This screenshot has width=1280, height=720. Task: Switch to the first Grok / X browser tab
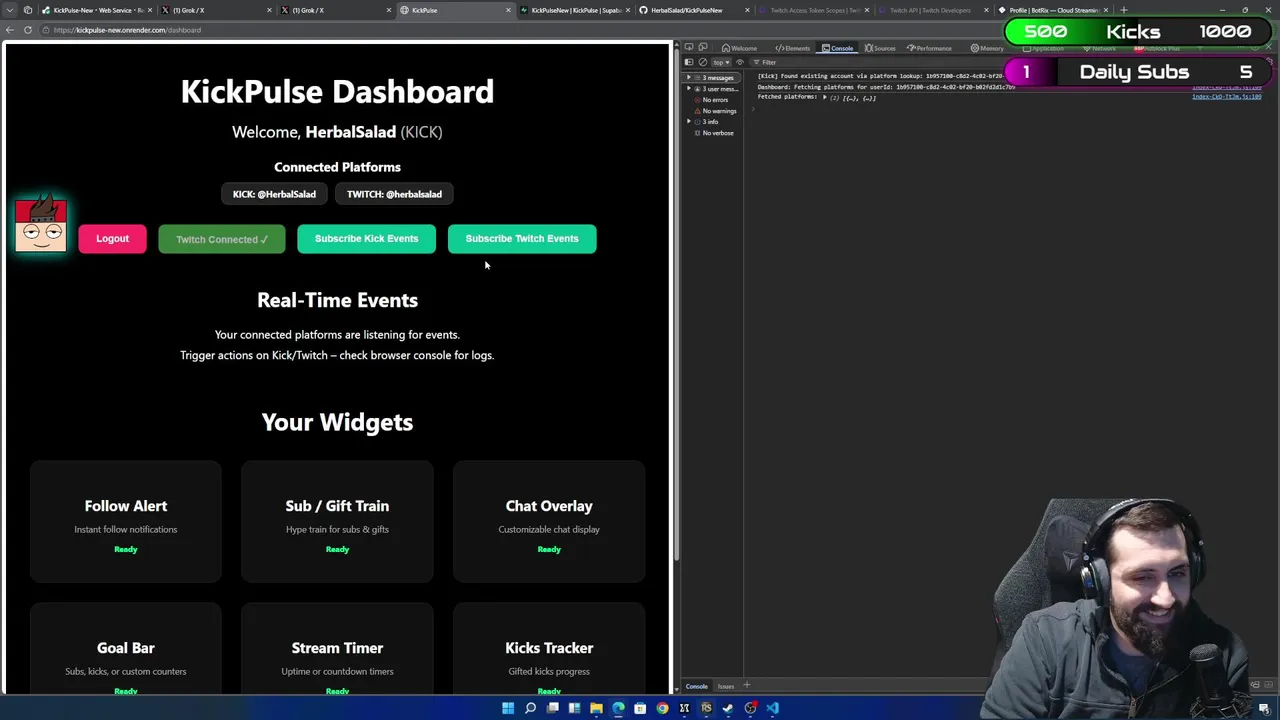pyautogui.click(x=218, y=10)
